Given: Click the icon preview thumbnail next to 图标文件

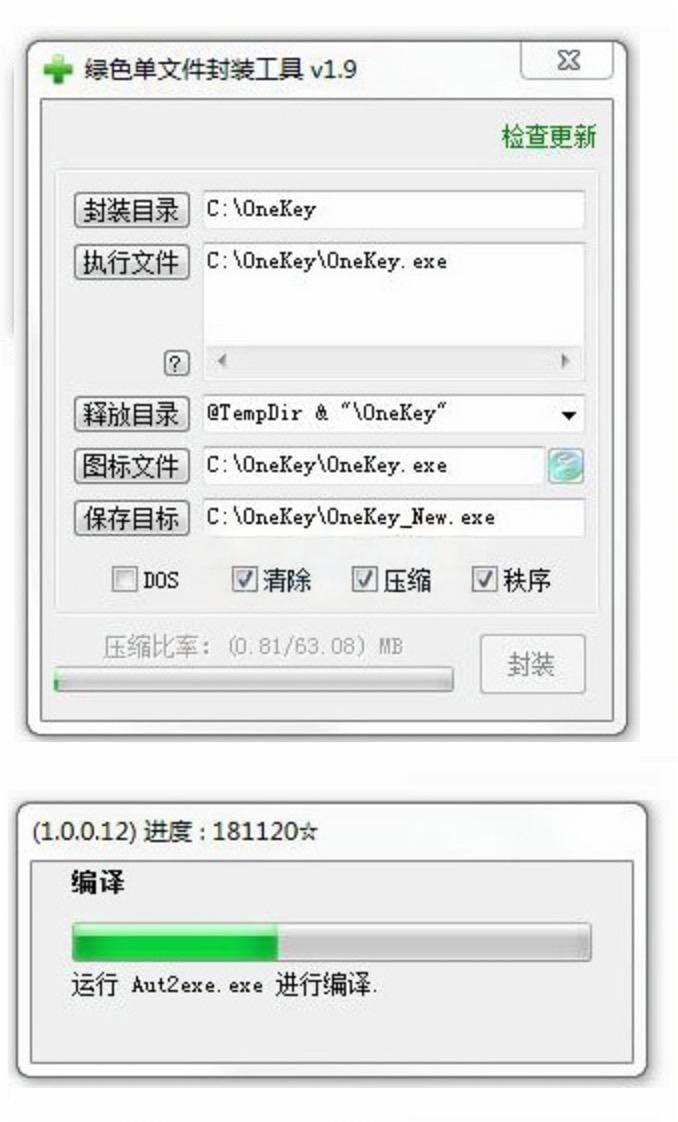Looking at the screenshot, I should [566, 466].
